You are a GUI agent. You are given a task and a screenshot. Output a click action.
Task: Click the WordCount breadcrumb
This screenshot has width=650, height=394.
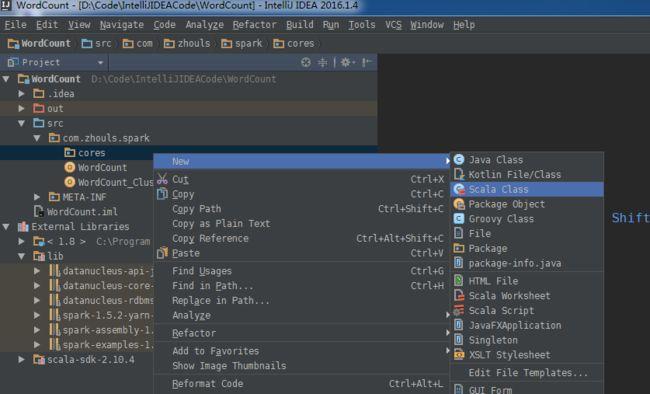[39, 44]
